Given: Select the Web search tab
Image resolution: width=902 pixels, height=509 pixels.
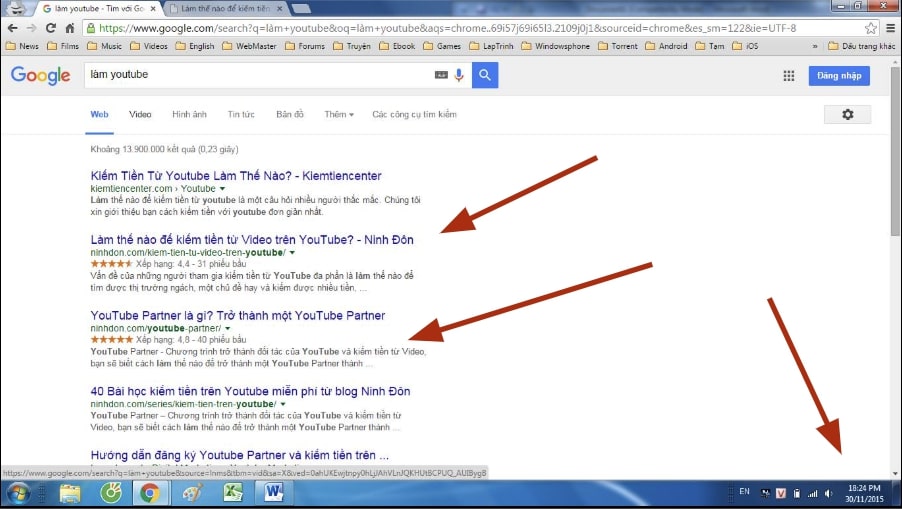Looking at the screenshot, I should pyautogui.click(x=100, y=114).
